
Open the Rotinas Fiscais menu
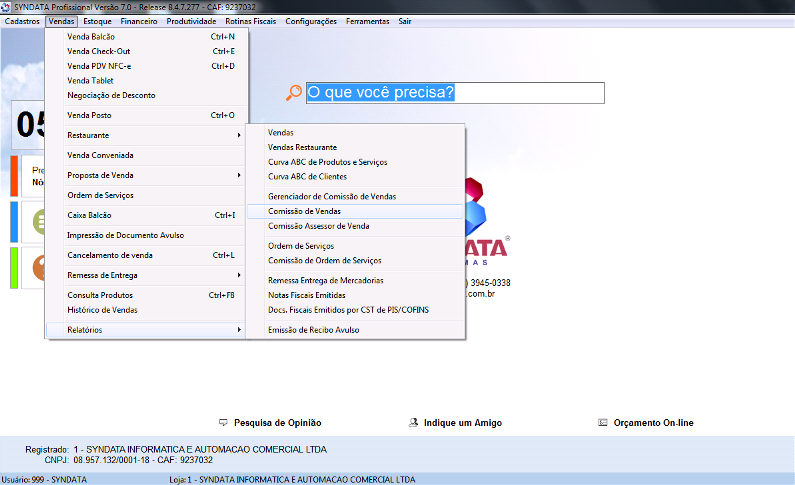(x=250, y=21)
